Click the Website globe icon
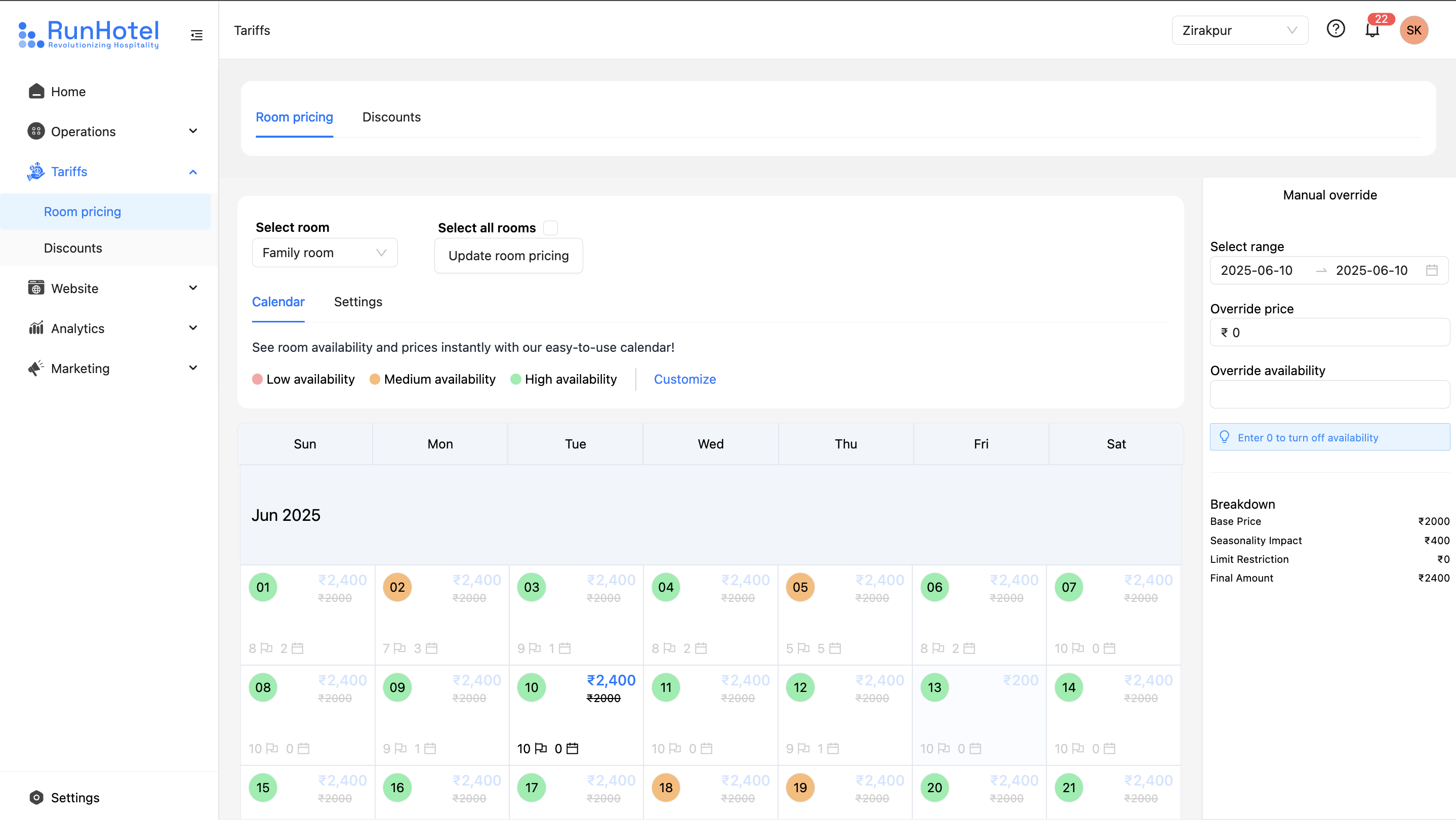The height and width of the screenshot is (820, 1456). (x=36, y=288)
